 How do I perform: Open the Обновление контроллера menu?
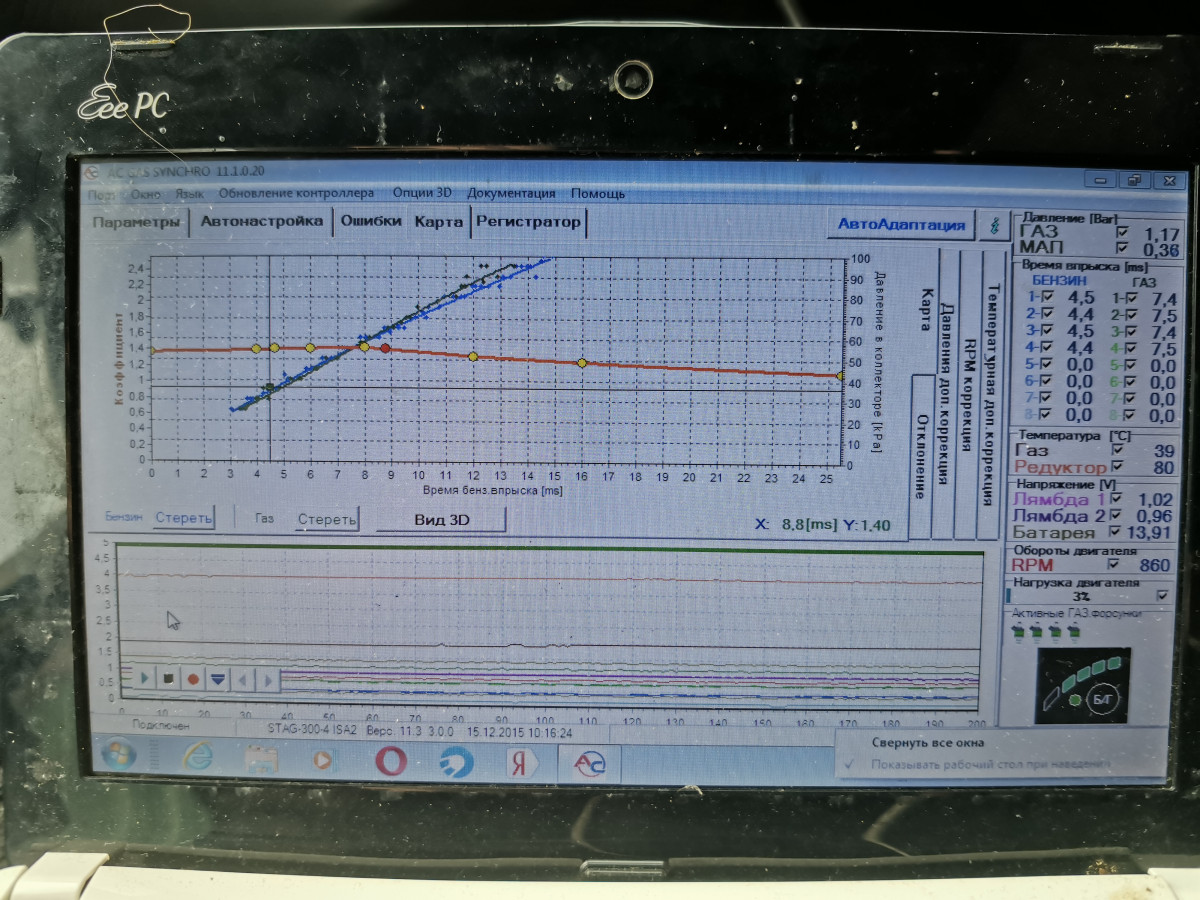(297, 192)
